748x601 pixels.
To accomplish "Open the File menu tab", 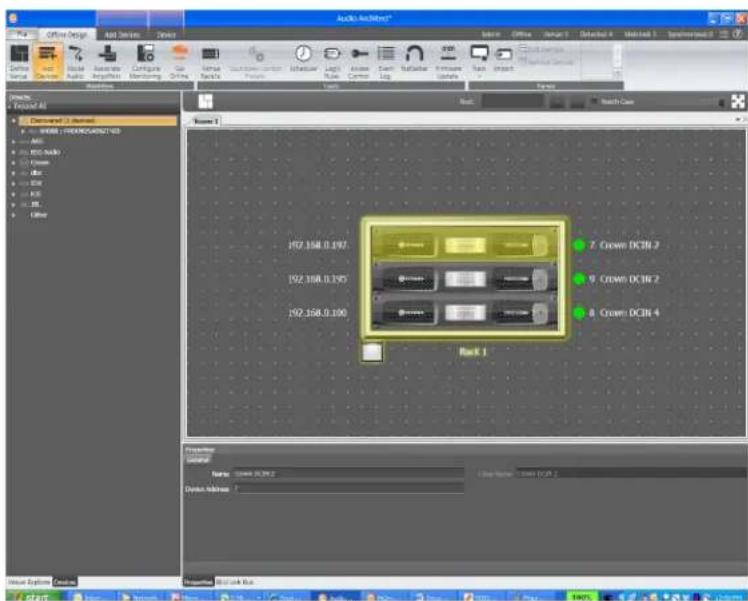I will (x=22, y=34).
